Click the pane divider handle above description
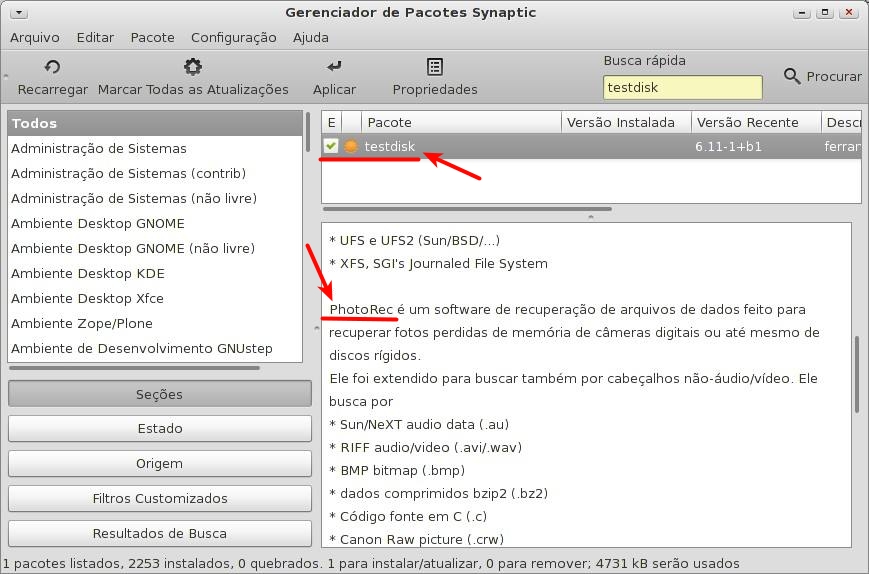The image size is (869, 574). (591, 217)
